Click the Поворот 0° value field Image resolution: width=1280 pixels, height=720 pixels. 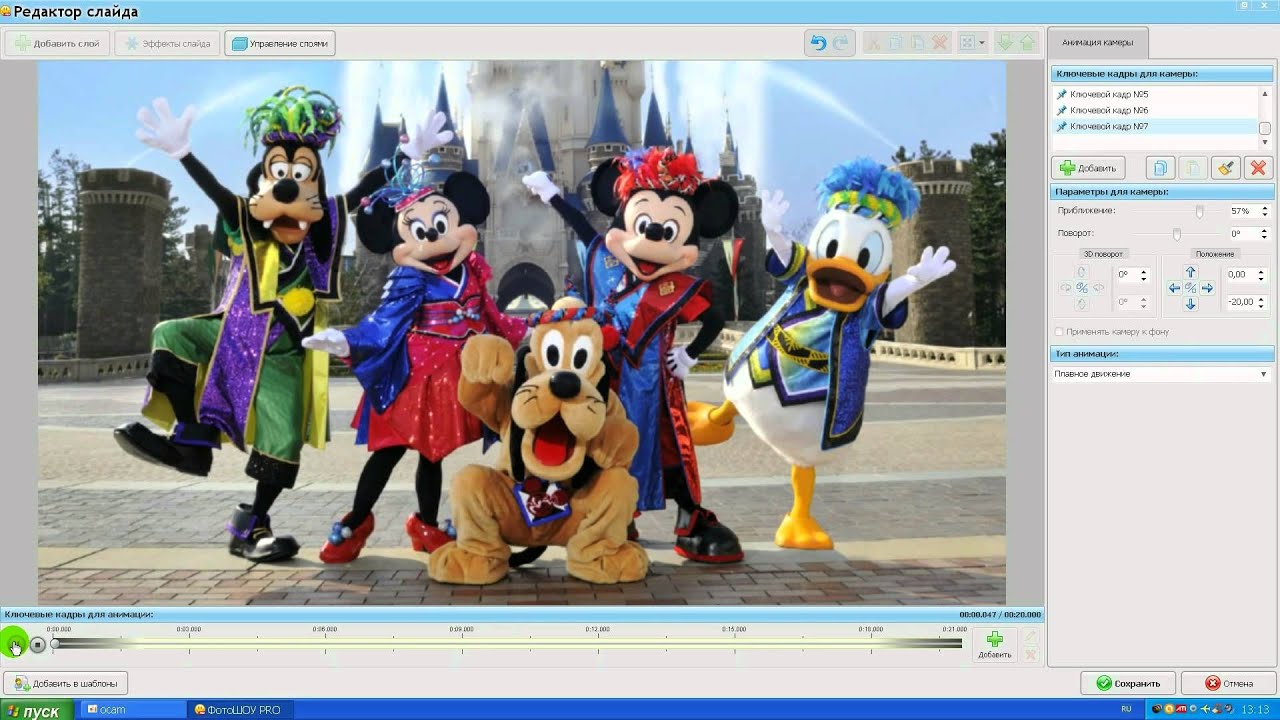point(1241,234)
